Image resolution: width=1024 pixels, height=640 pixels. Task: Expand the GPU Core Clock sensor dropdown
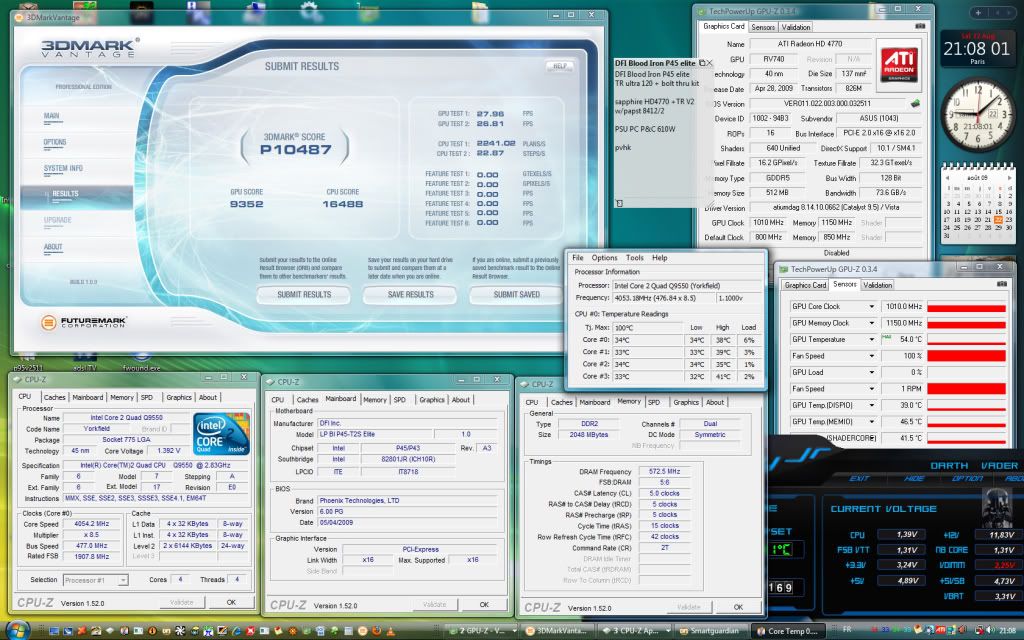pyautogui.click(x=871, y=307)
